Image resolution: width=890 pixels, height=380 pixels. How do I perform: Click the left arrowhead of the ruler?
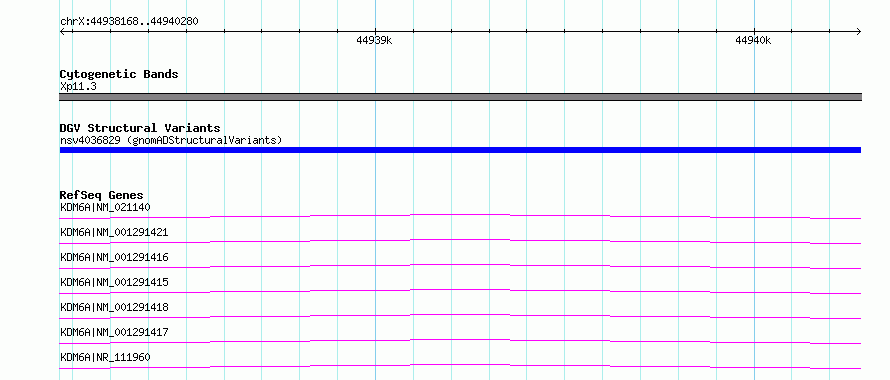63,31
